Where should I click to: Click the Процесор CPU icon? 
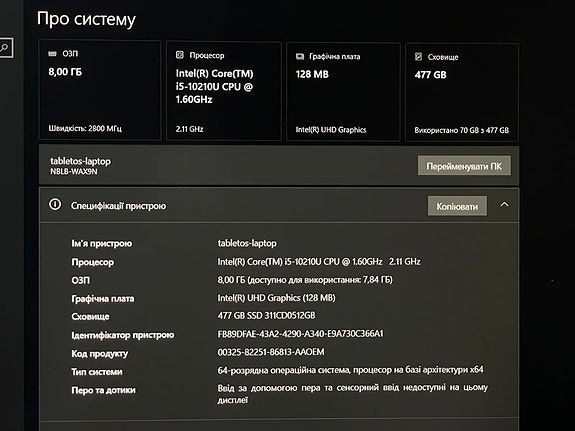pos(180,55)
